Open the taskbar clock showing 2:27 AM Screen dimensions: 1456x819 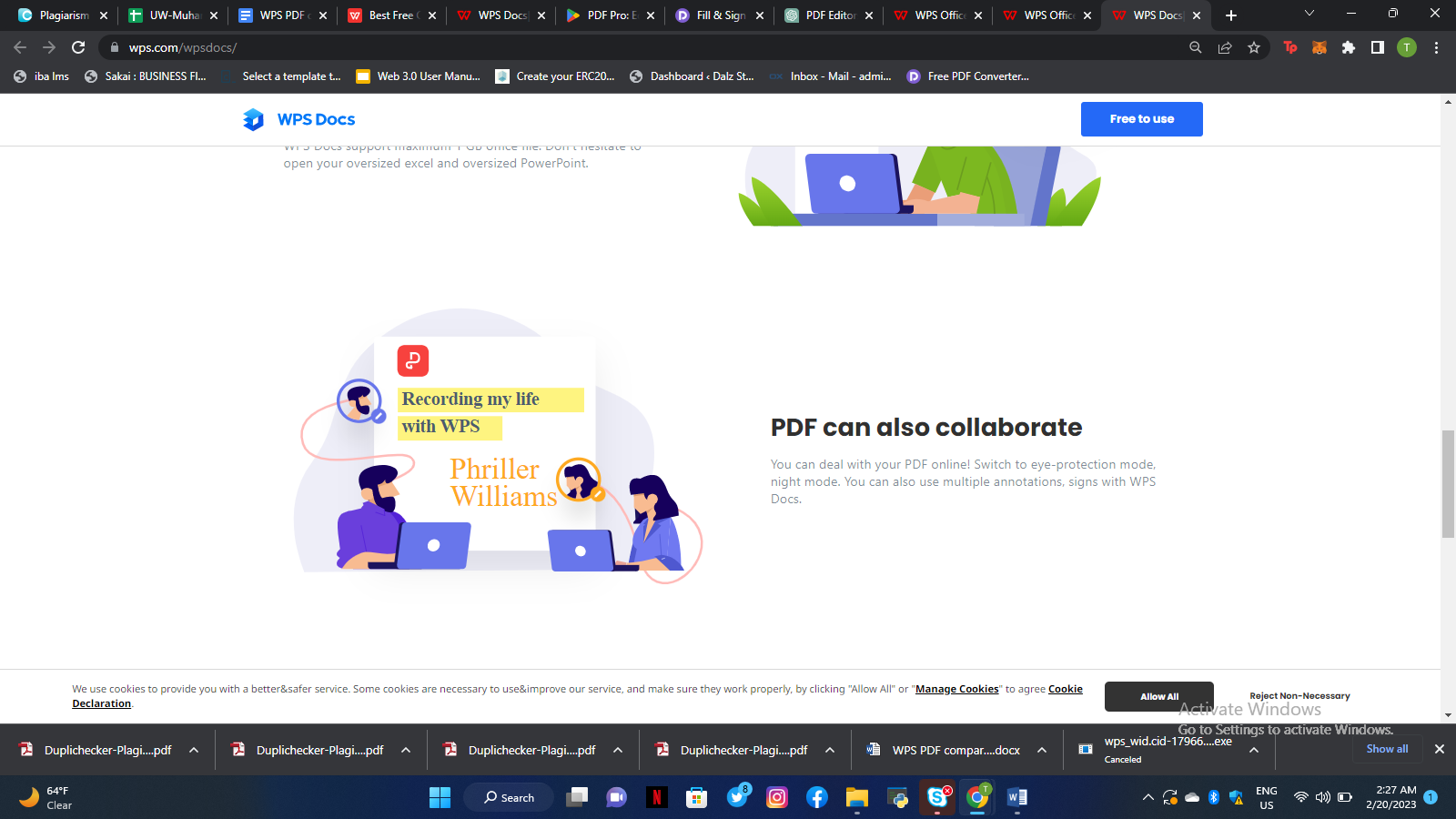click(1390, 797)
